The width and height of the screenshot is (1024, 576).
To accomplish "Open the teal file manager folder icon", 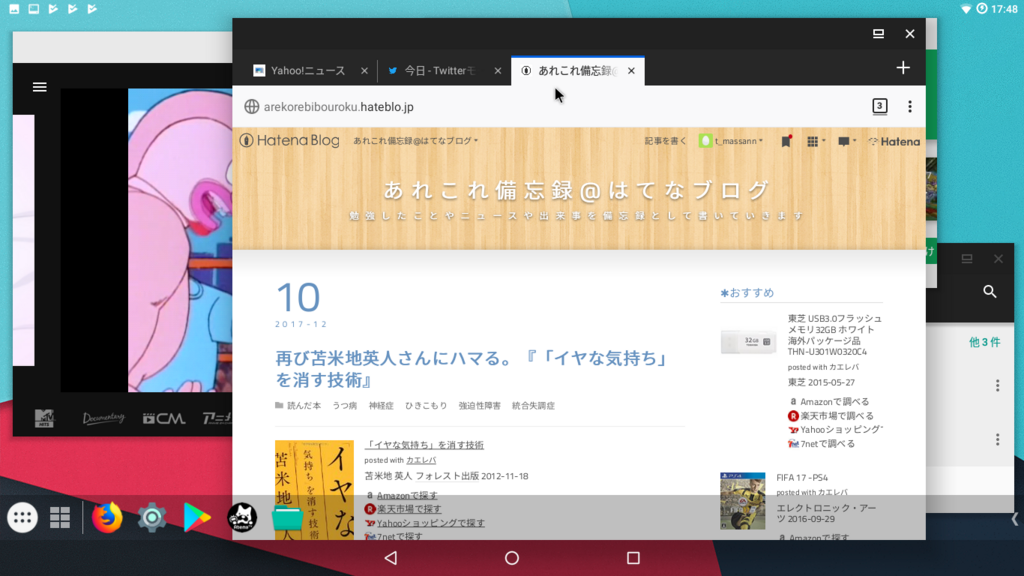I will 287,519.
